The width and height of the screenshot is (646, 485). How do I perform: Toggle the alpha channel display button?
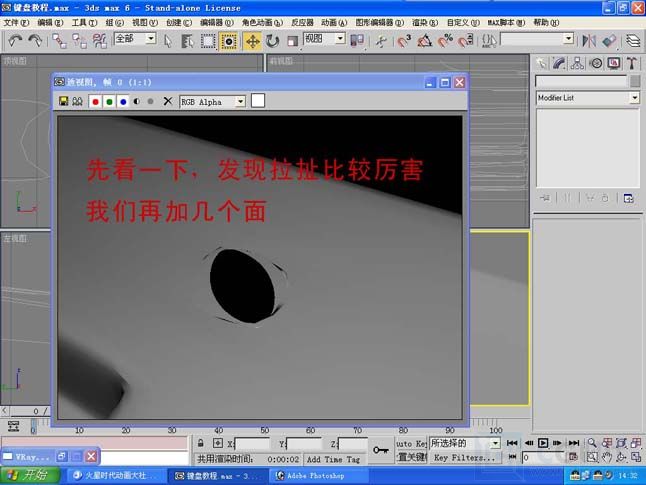[x=137, y=101]
